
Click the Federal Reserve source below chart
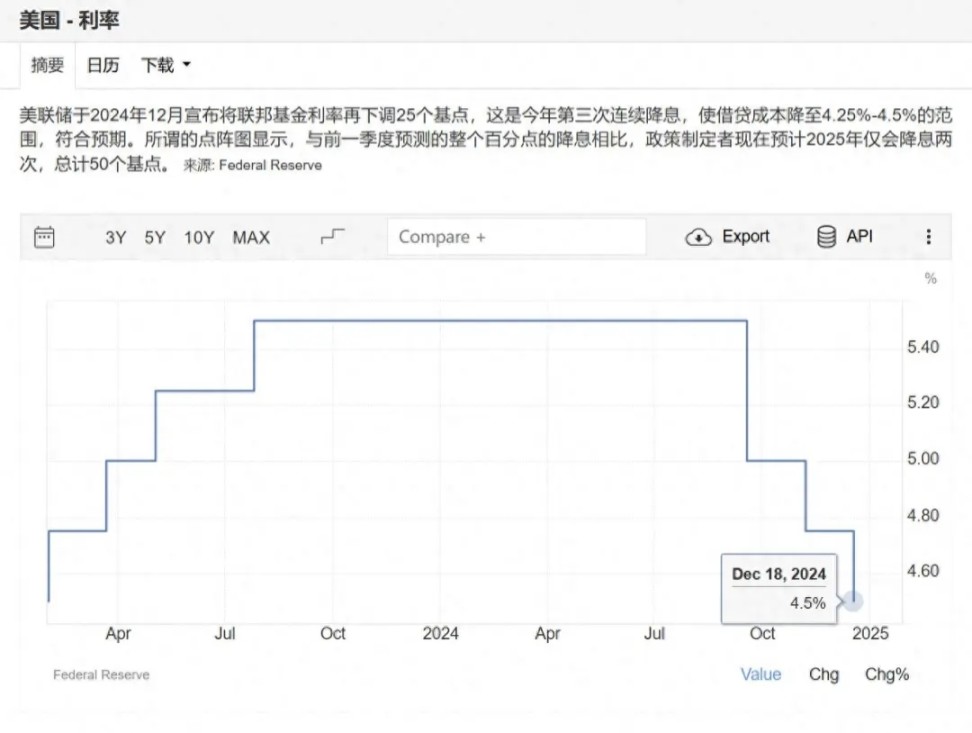[101, 675]
